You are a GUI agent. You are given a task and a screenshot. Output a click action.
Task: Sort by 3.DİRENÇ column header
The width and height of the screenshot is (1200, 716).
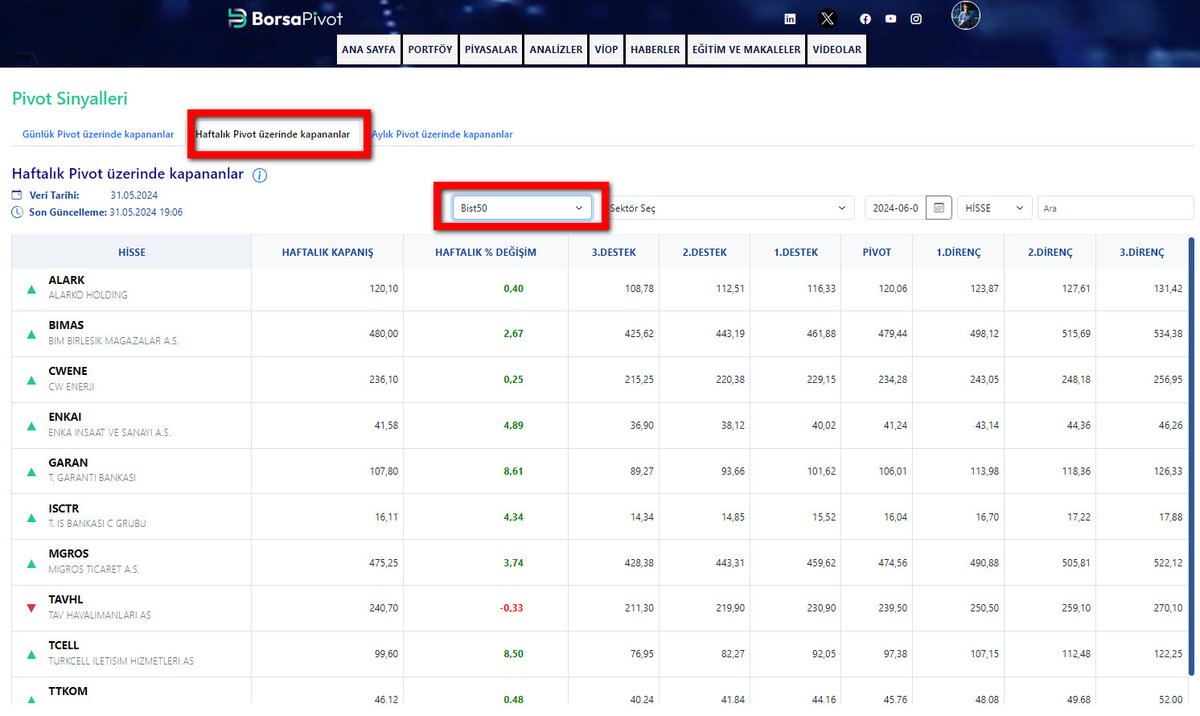coord(1141,252)
